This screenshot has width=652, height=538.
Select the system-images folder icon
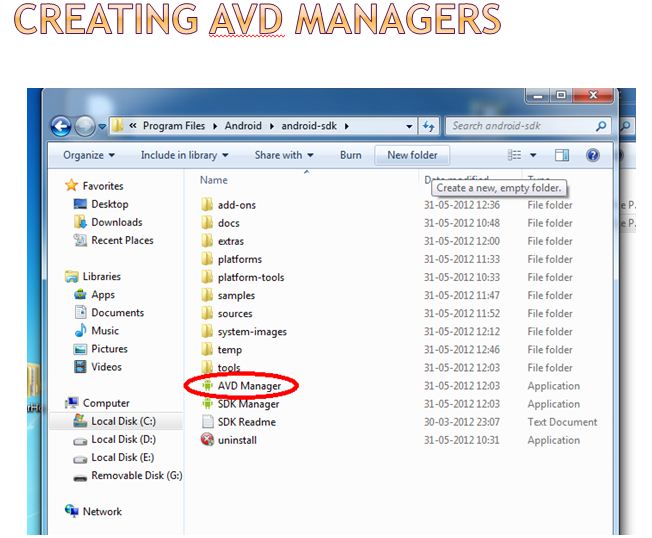pos(207,331)
